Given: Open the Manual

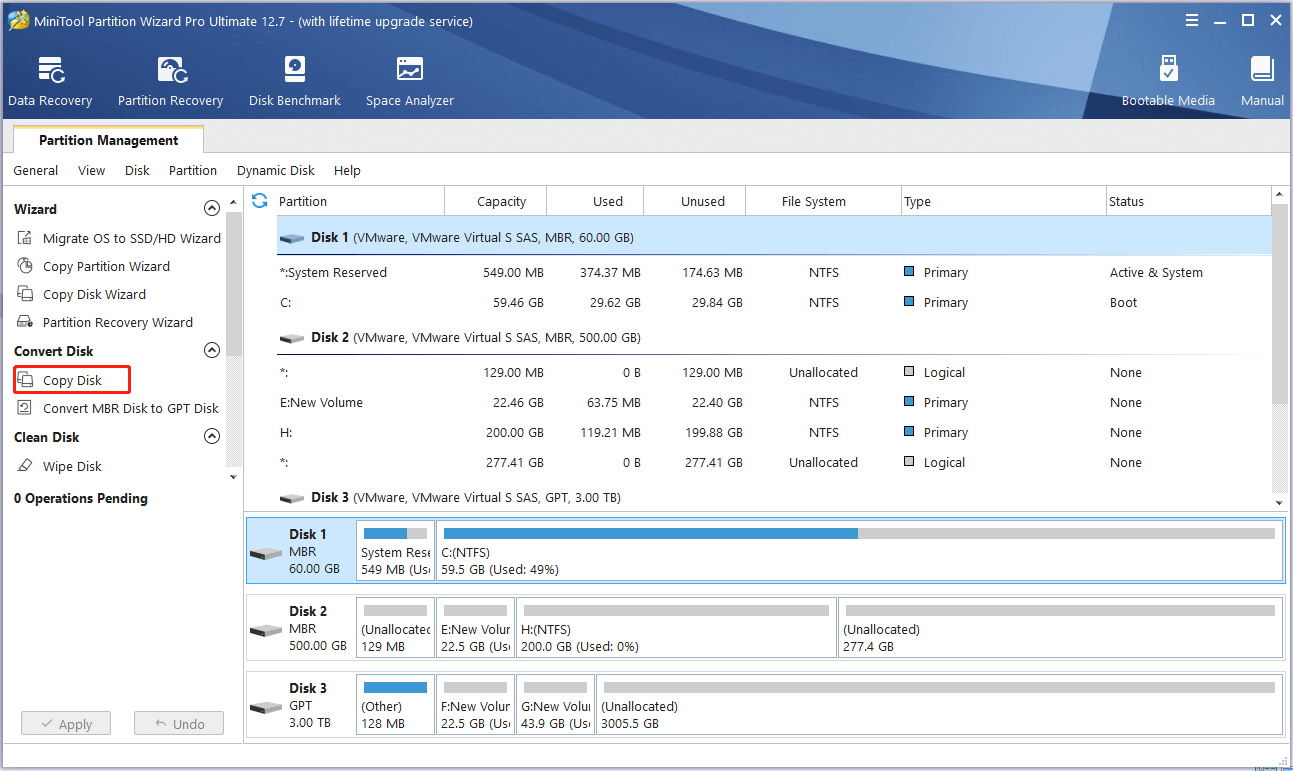Looking at the screenshot, I should tap(1262, 82).
